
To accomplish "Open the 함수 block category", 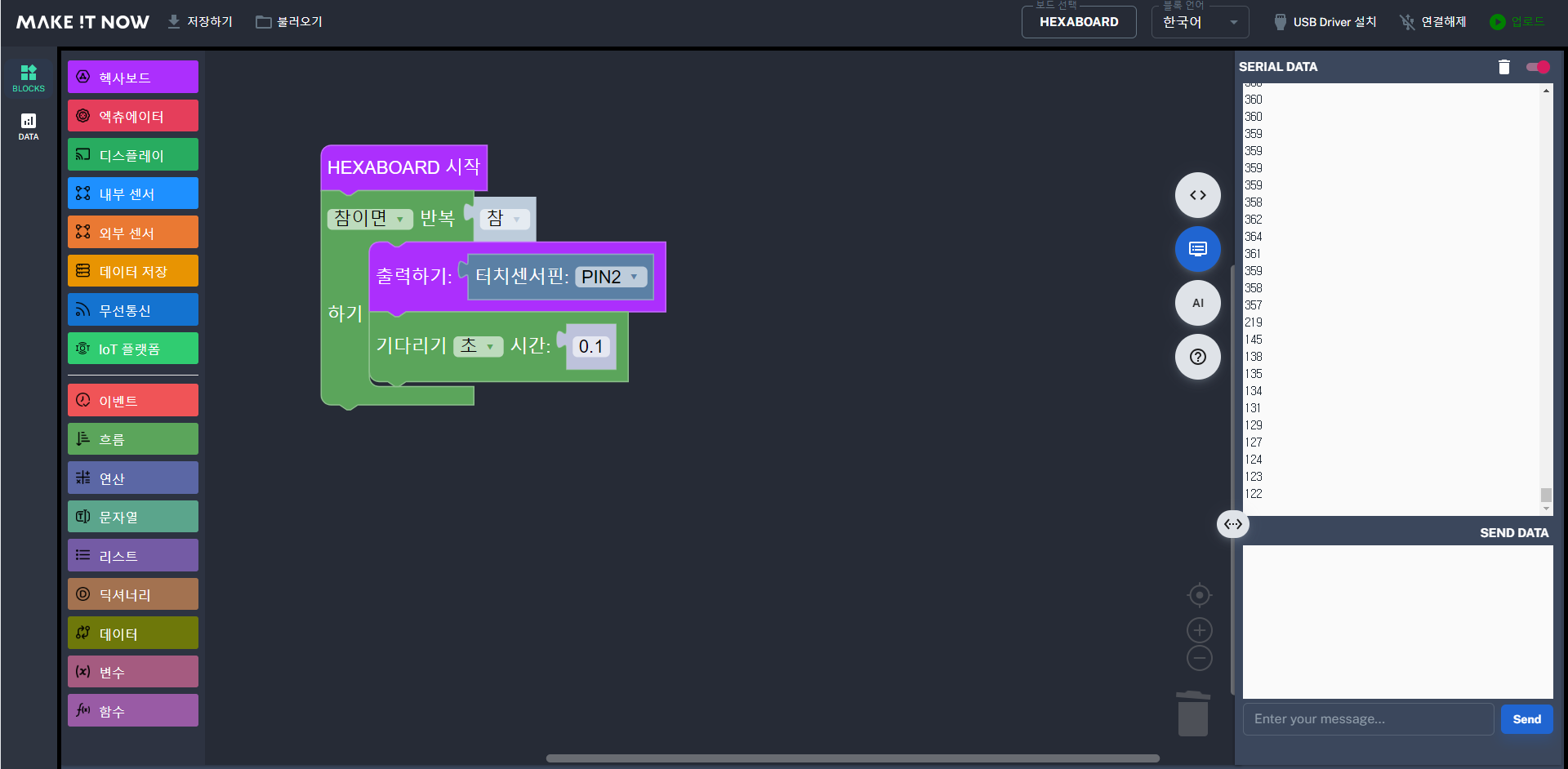I will pos(133,711).
